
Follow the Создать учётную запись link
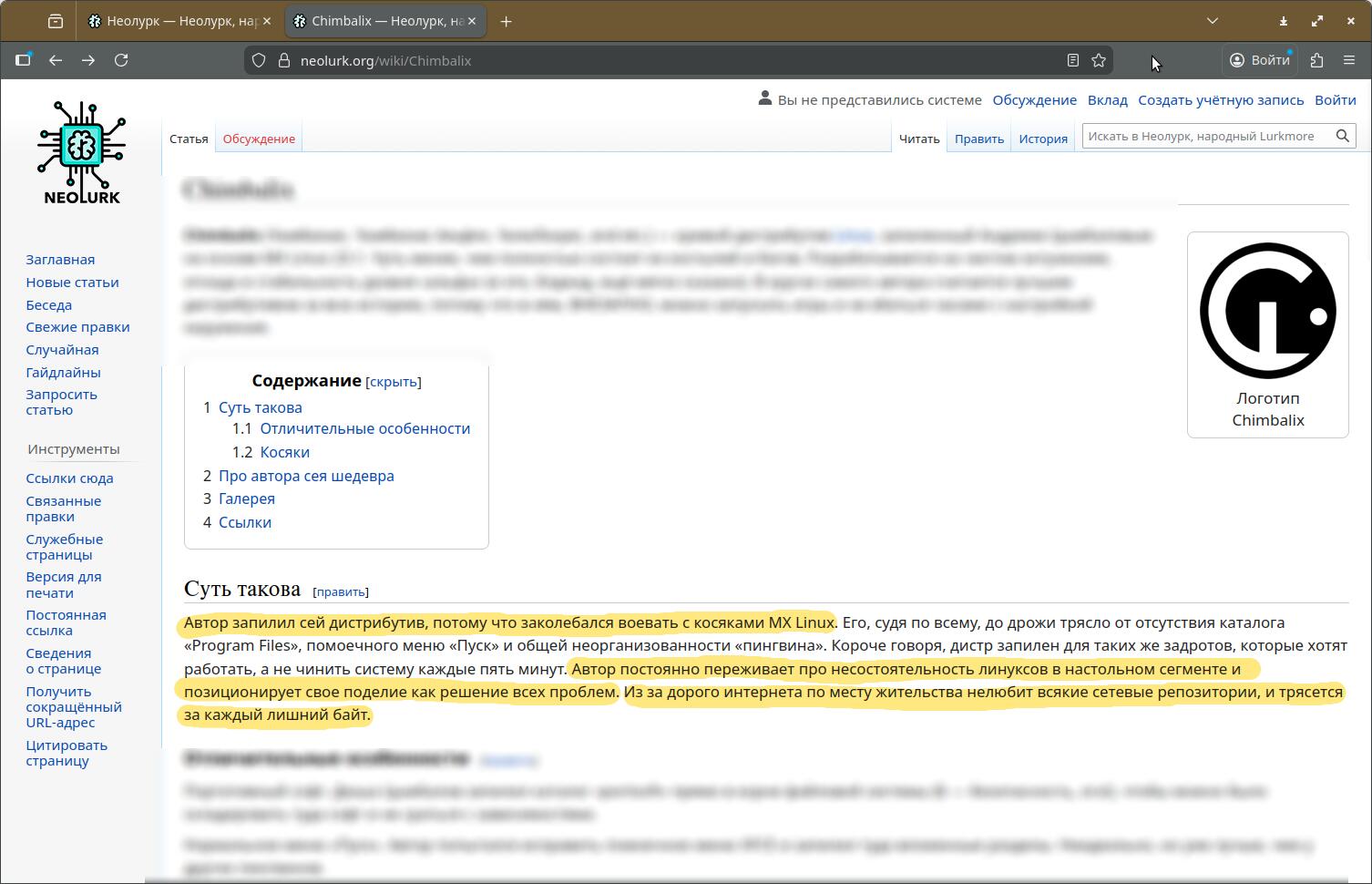point(1221,99)
